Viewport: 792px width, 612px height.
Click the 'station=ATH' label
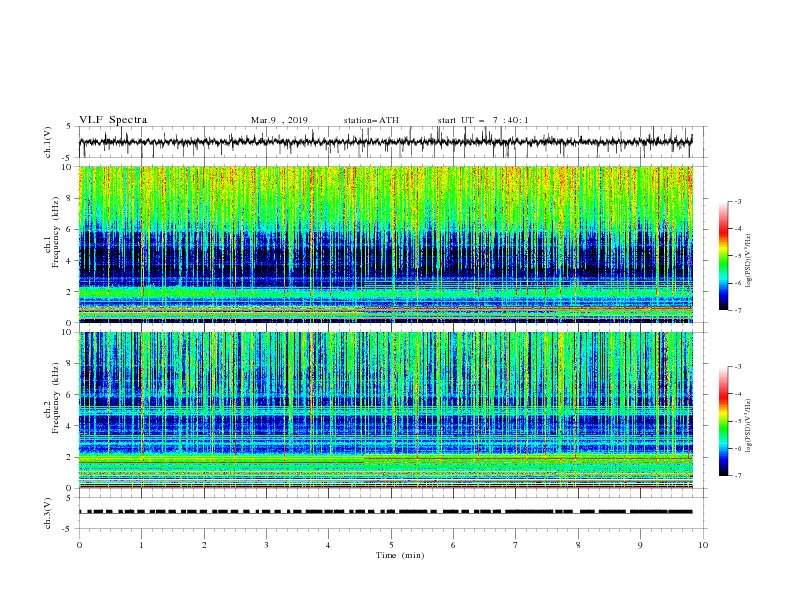(371, 120)
